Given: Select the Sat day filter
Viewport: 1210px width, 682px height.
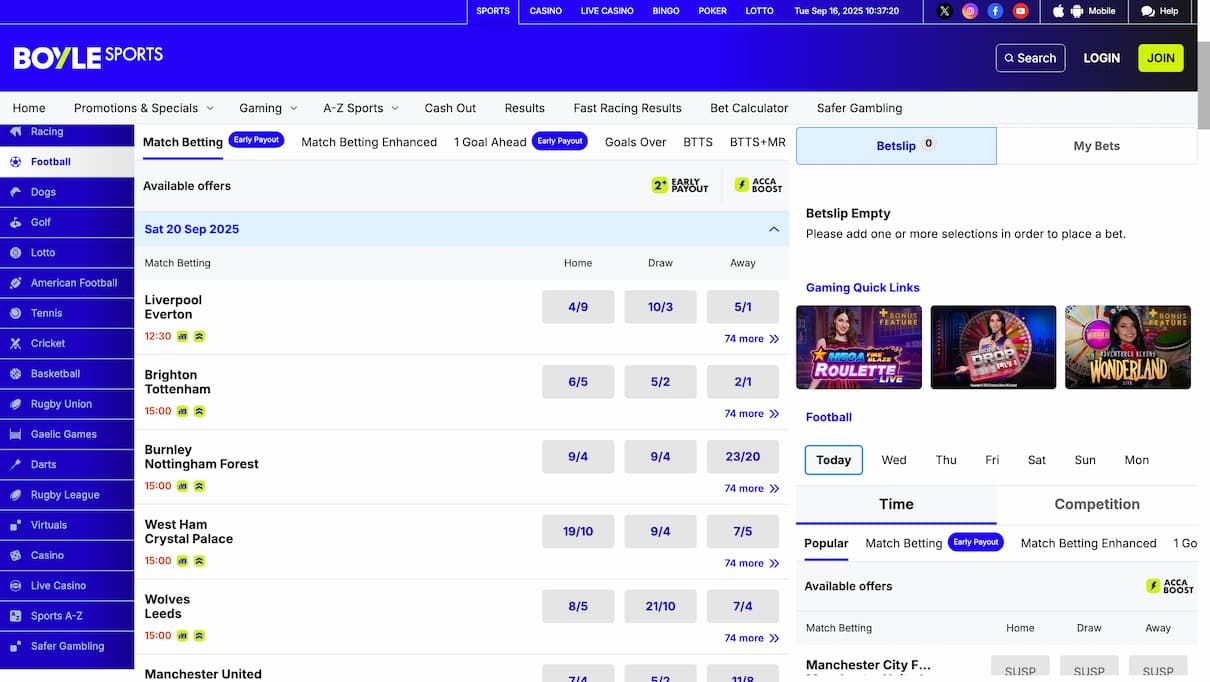Looking at the screenshot, I should coord(1037,460).
